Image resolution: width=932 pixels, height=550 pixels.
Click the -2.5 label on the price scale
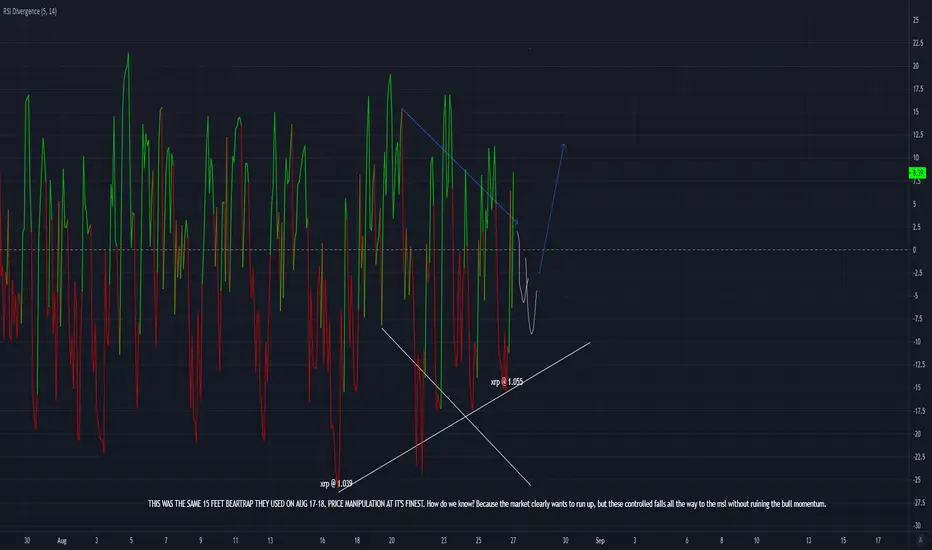(917, 273)
